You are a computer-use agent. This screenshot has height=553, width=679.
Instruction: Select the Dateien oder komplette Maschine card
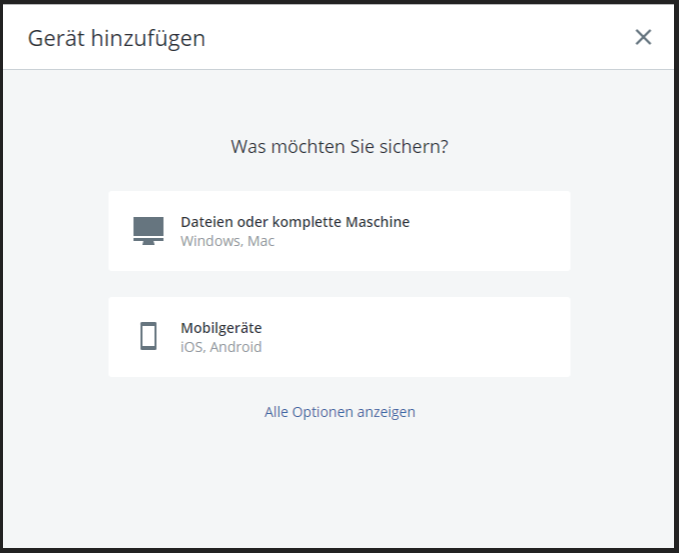tap(339, 231)
